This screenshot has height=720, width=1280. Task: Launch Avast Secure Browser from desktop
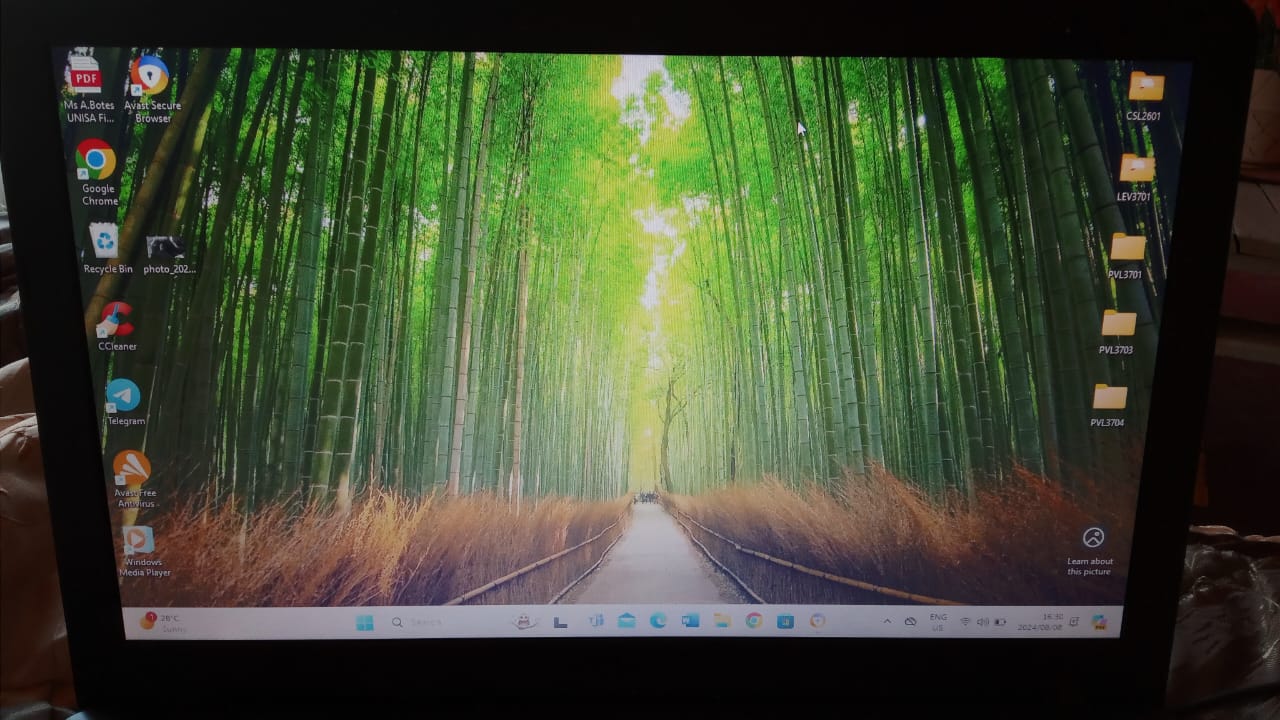coord(150,77)
